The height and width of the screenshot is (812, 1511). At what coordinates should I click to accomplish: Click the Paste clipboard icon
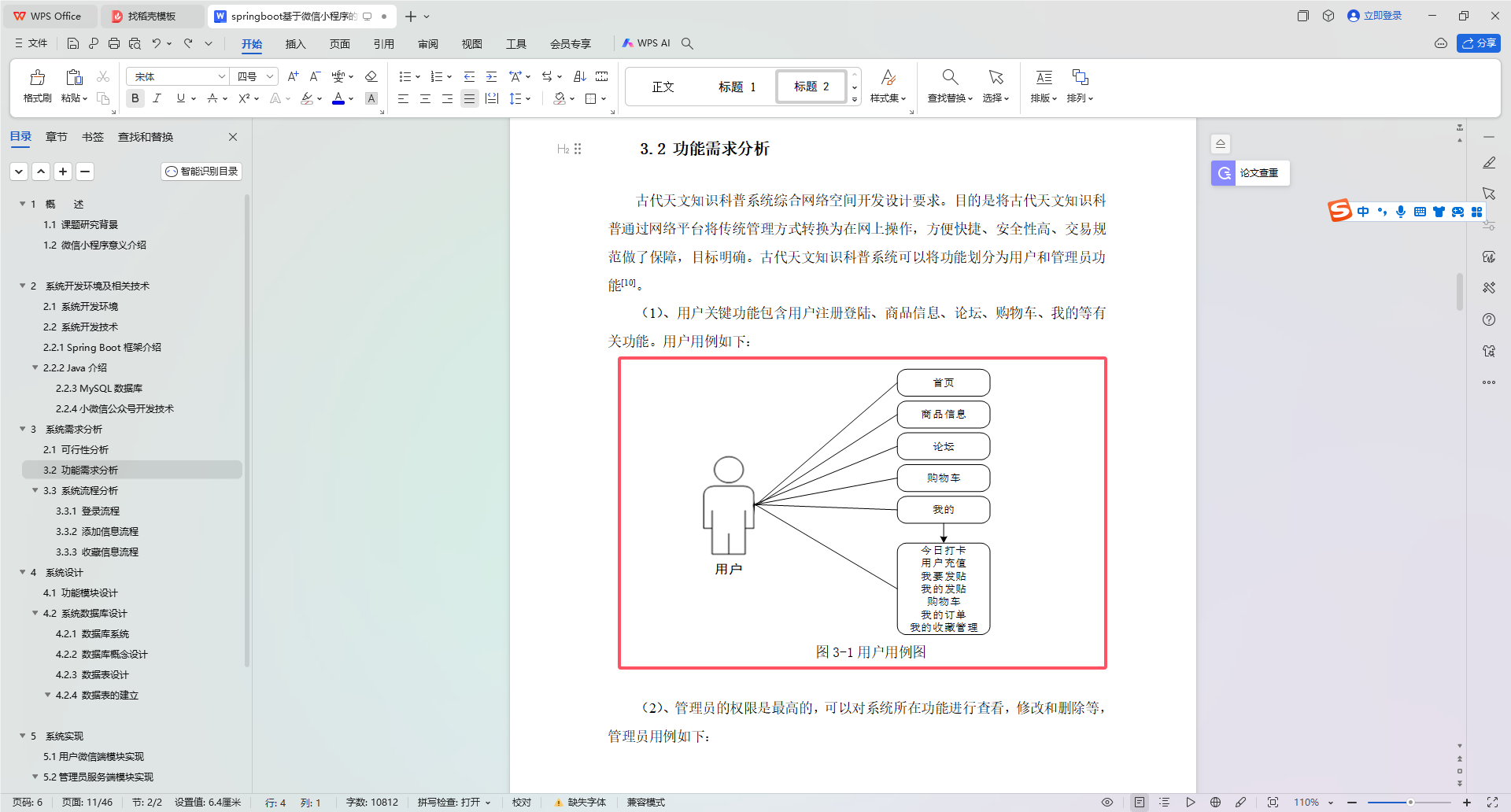74,77
